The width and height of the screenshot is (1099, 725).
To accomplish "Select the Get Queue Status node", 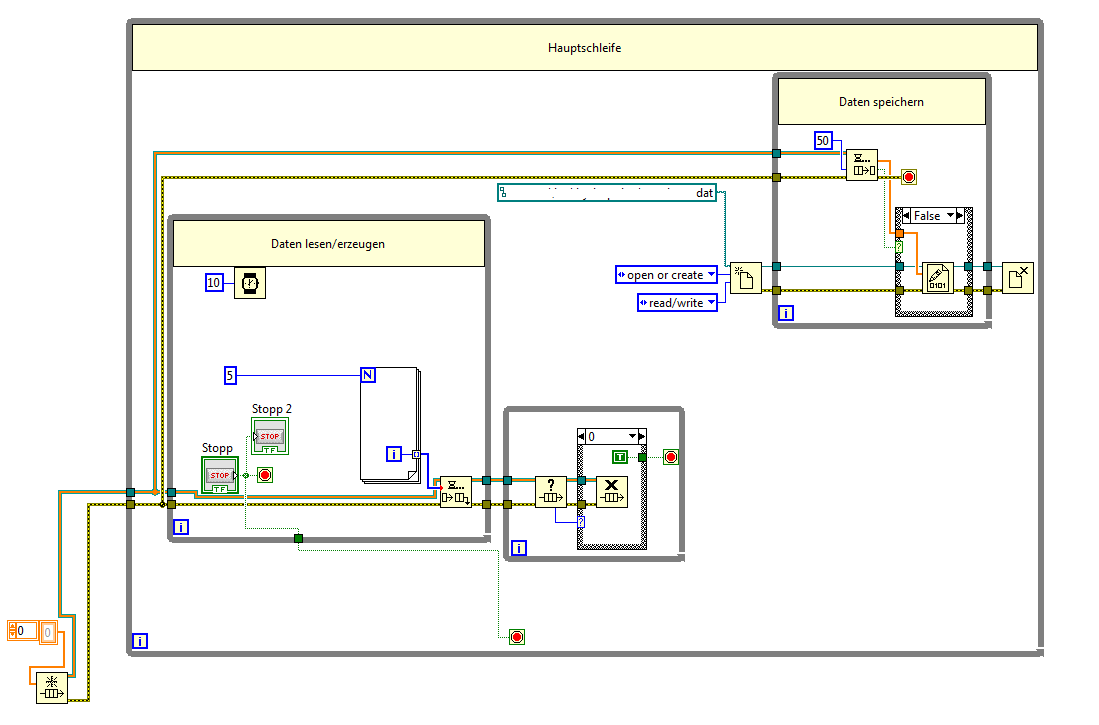I will pyautogui.click(x=551, y=492).
